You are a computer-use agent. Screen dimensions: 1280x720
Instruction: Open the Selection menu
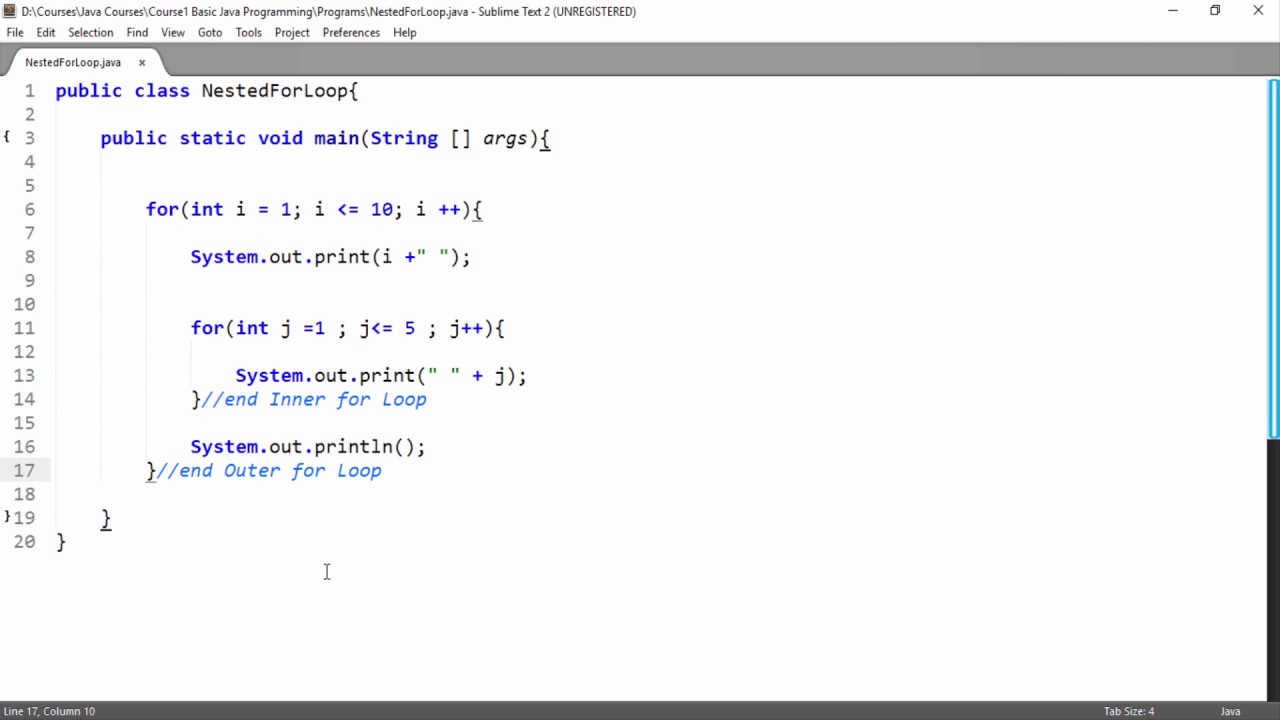pos(90,32)
